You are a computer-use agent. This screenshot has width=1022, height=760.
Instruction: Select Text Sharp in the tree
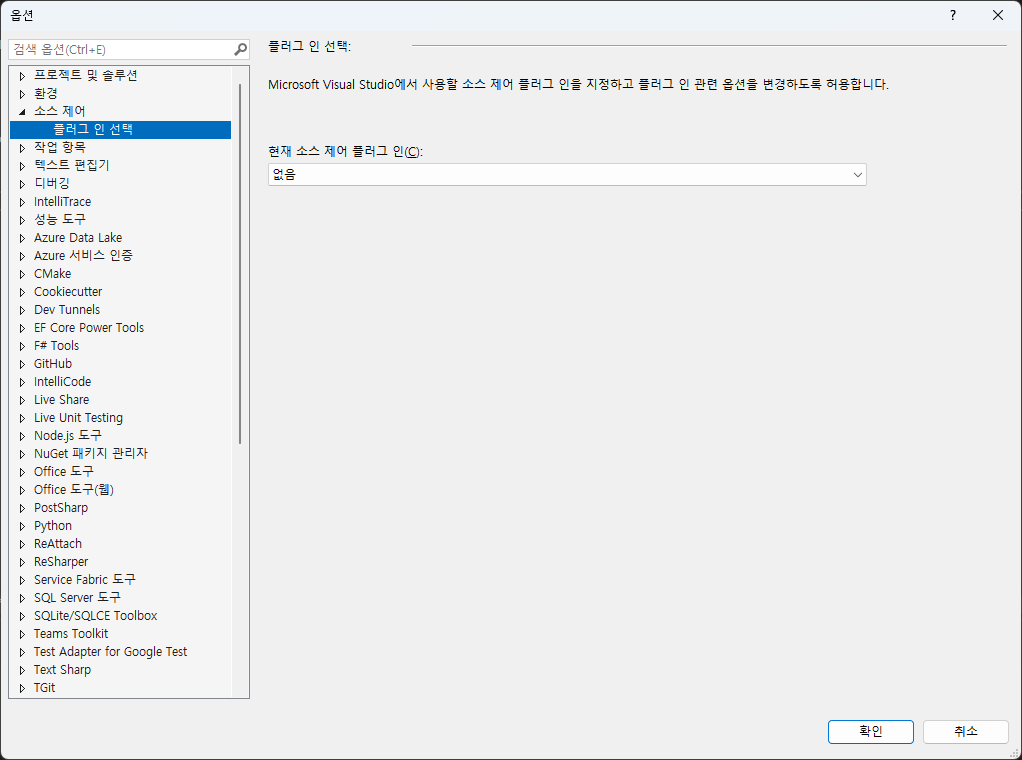pyautogui.click(x=63, y=670)
